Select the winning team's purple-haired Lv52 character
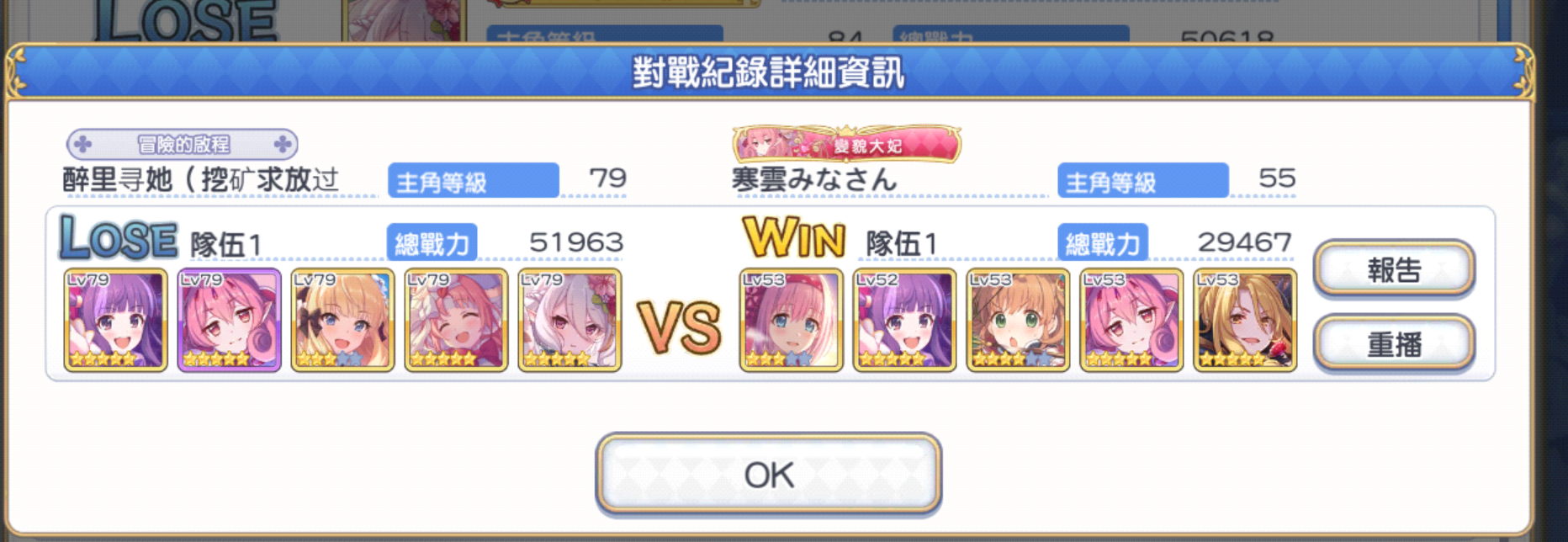The height and width of the screenshot is (542, 1568). 904,320
